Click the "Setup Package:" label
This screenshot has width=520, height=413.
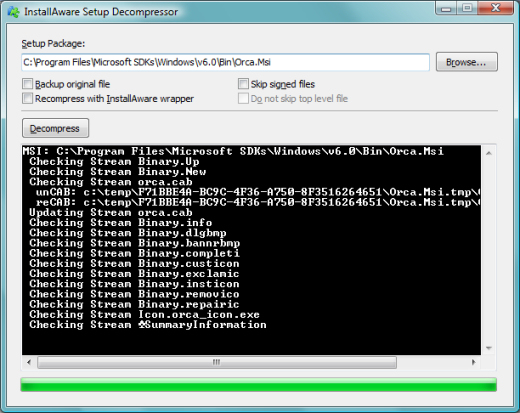coord(53,44)
